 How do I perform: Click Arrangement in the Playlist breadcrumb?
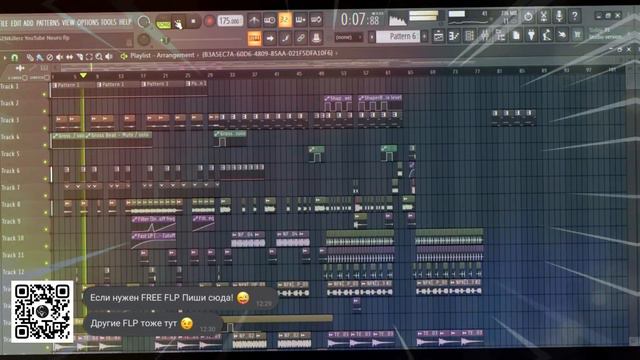tap(176, 55)
